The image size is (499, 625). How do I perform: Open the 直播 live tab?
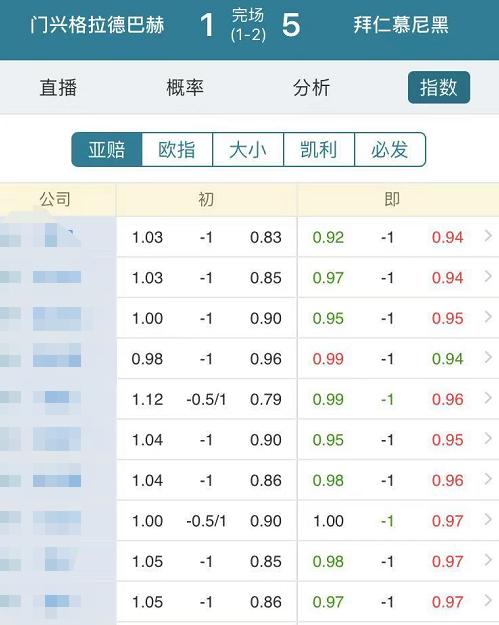(x=58, y=87)
